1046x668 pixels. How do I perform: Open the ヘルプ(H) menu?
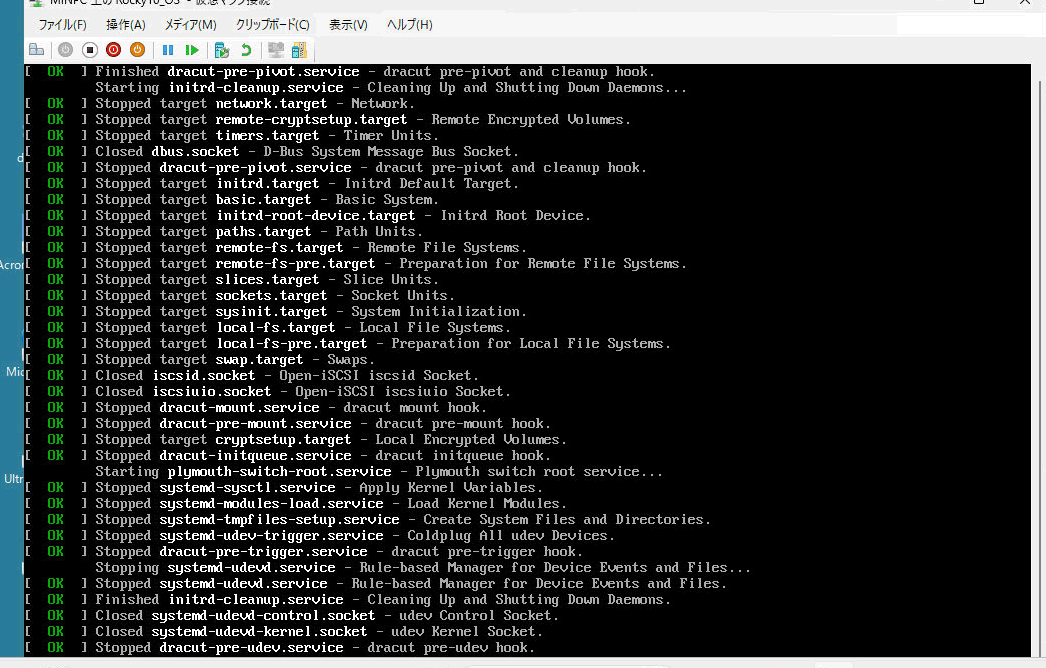(409, 25)
